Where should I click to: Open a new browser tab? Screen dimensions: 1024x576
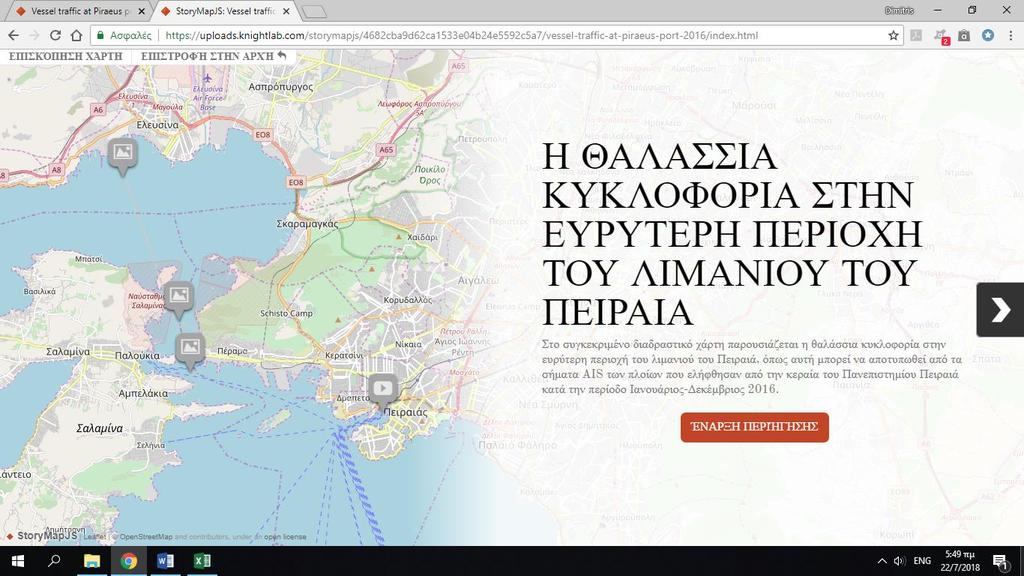pos(315,12)
